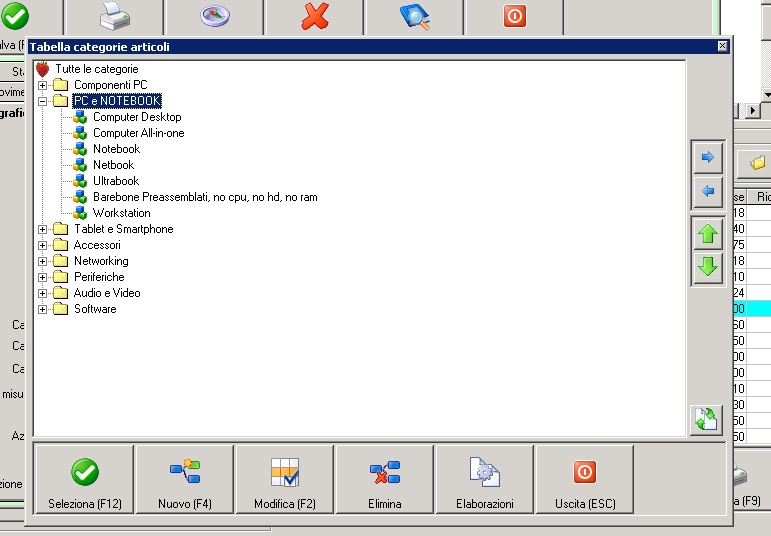This screenshot has height=536, width=771.
Task: Click the Modifica (F2) button
Action: click(x=285, y=479)
